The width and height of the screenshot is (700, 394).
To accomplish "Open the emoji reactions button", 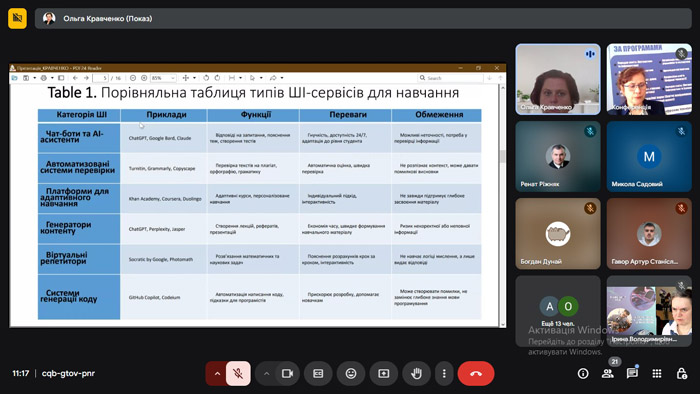I will (x=351, y=373).
